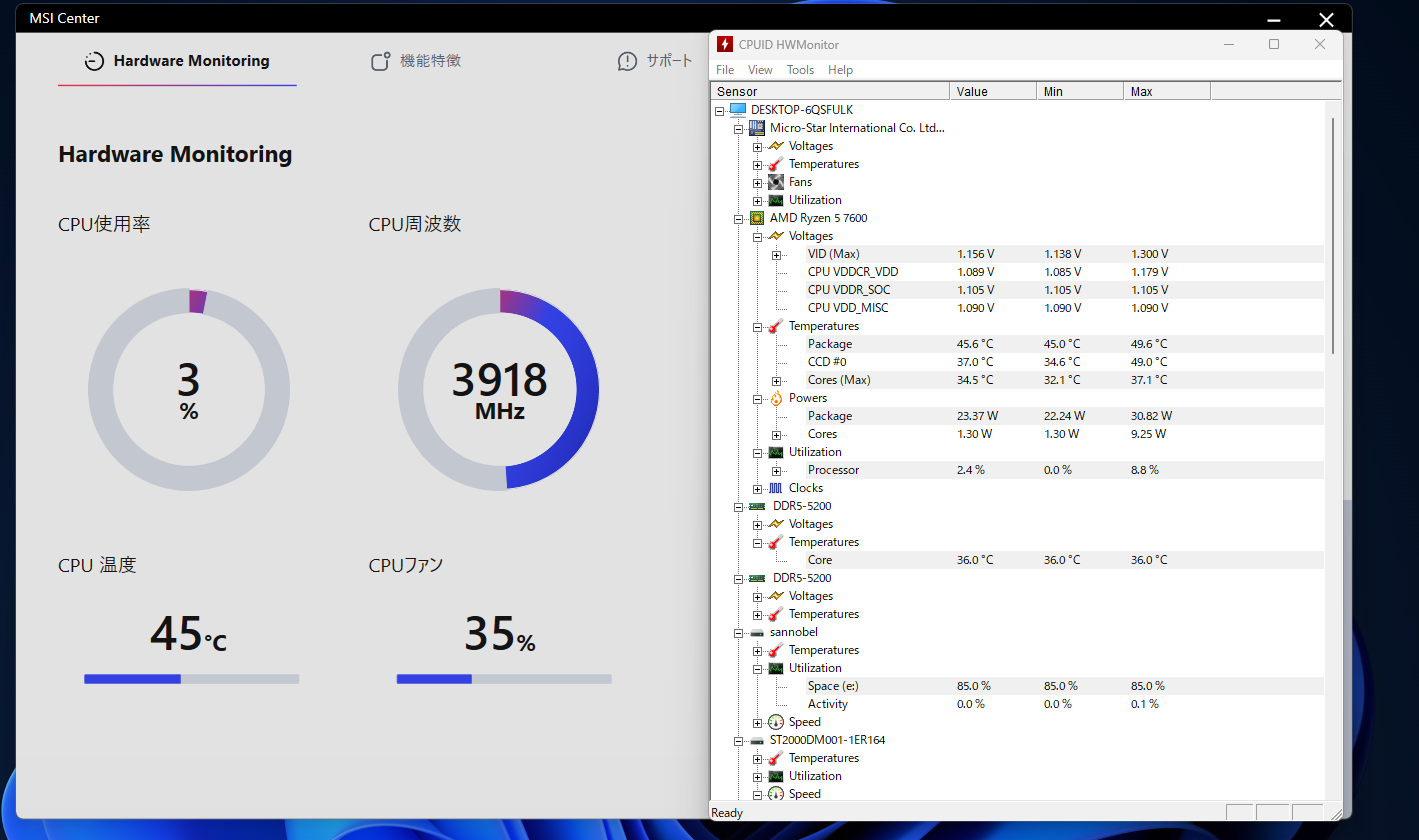
Task: Click the Ready status bar text
Action: coord(727,813)
